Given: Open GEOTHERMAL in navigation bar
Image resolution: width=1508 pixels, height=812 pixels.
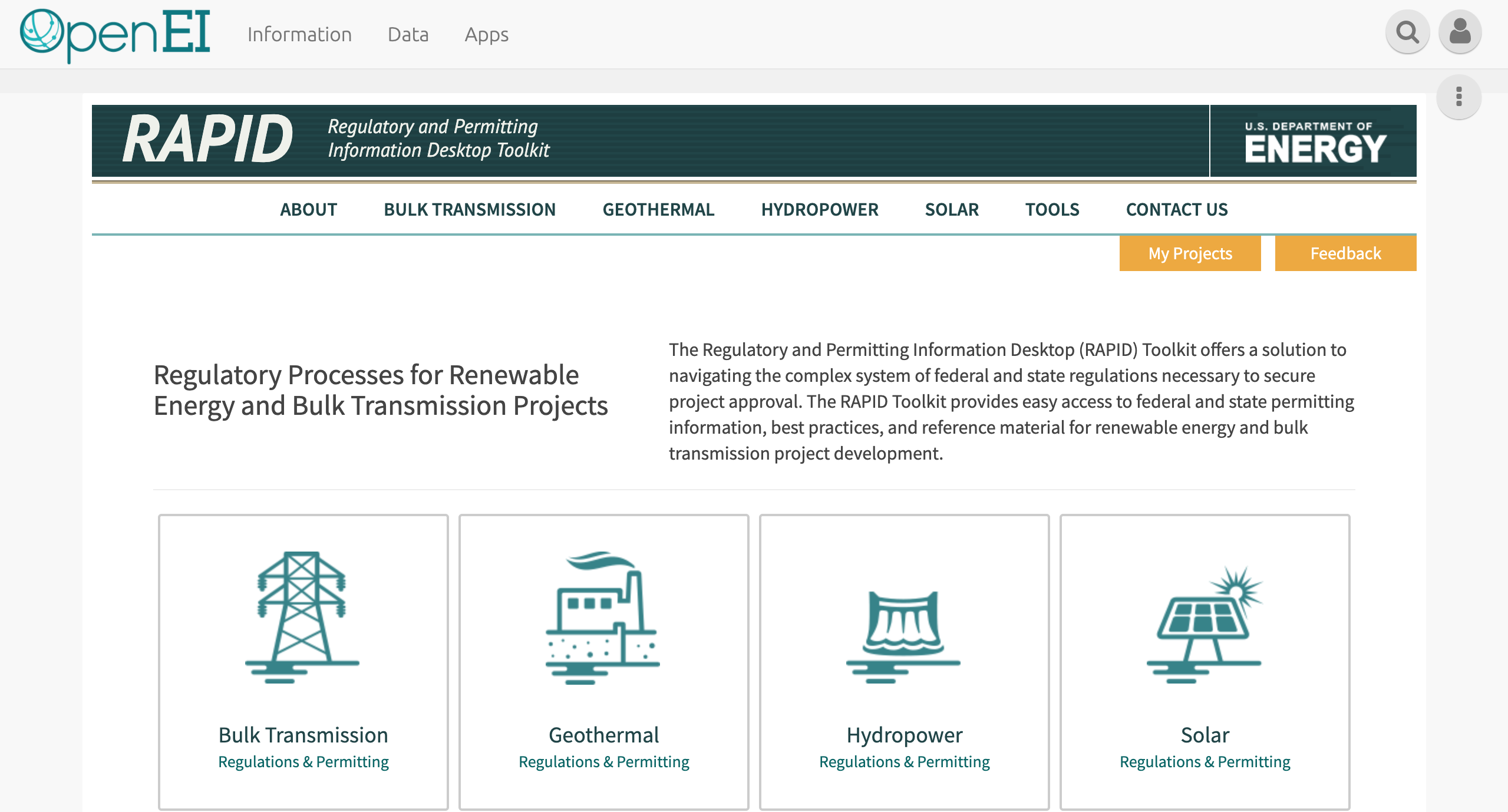Looking at the screenshot, I should pyautogui.click(x=658, y=209).
